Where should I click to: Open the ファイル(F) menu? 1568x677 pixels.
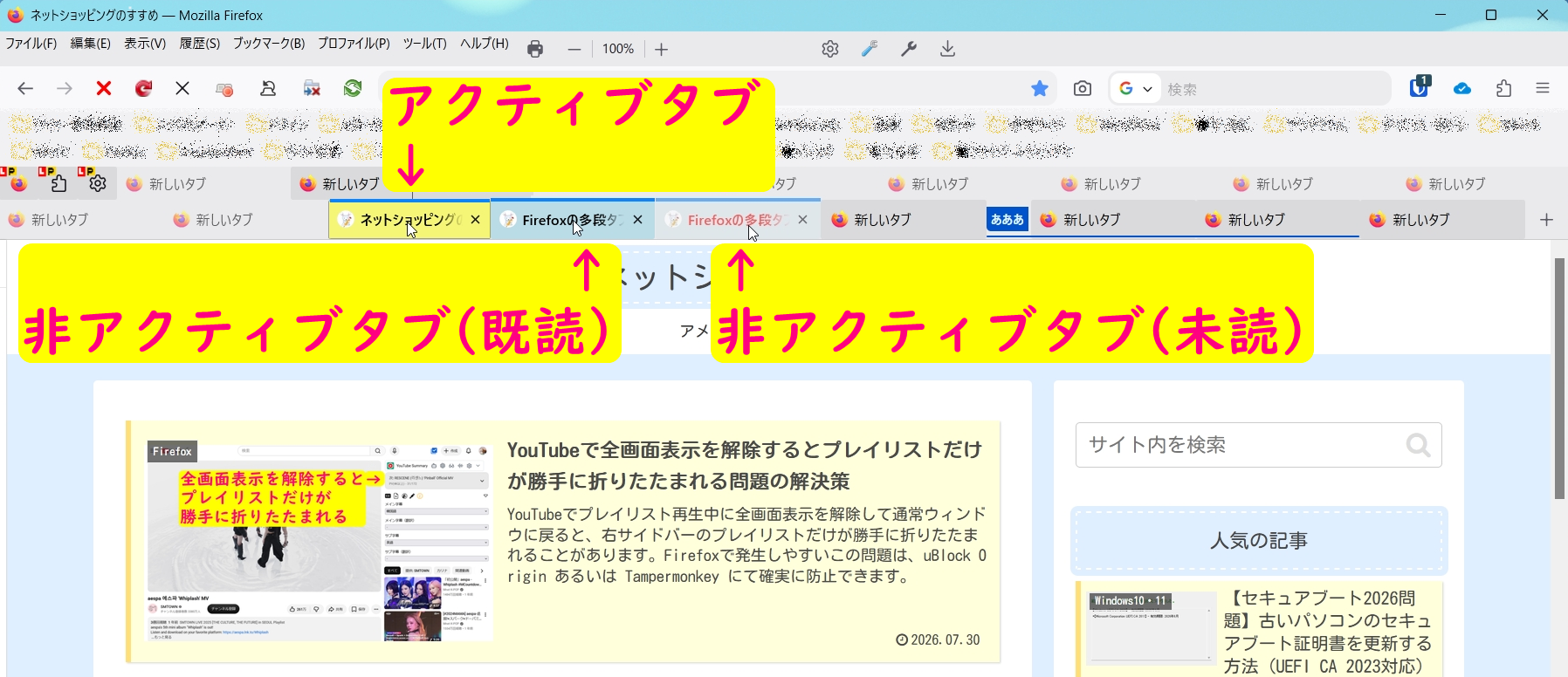point(31,43)
